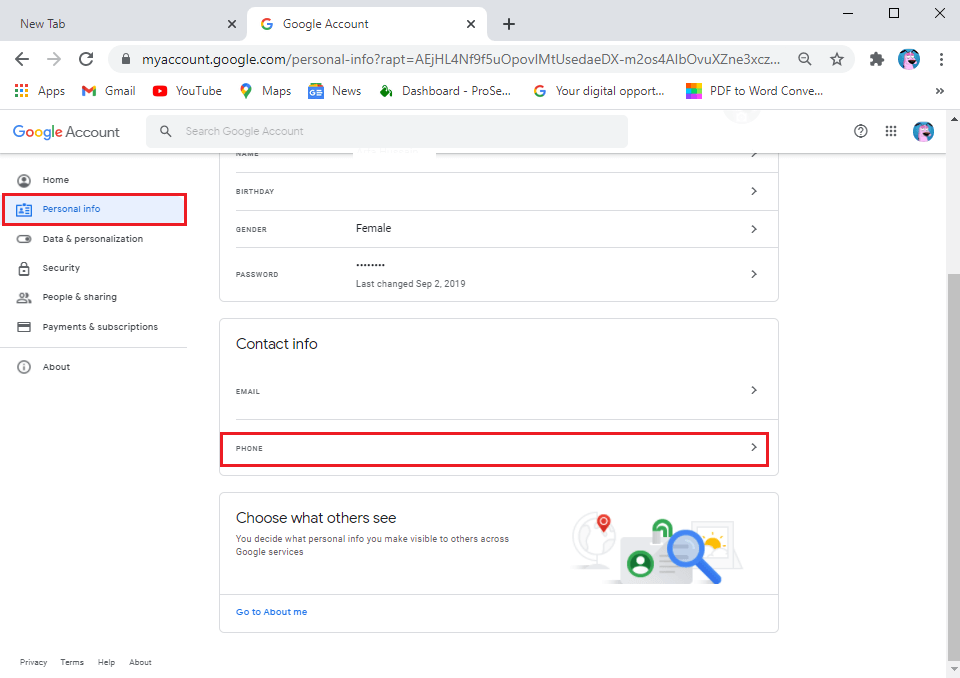
Task: Bookmark this page with star icon
Action: (x=837, y=59)
